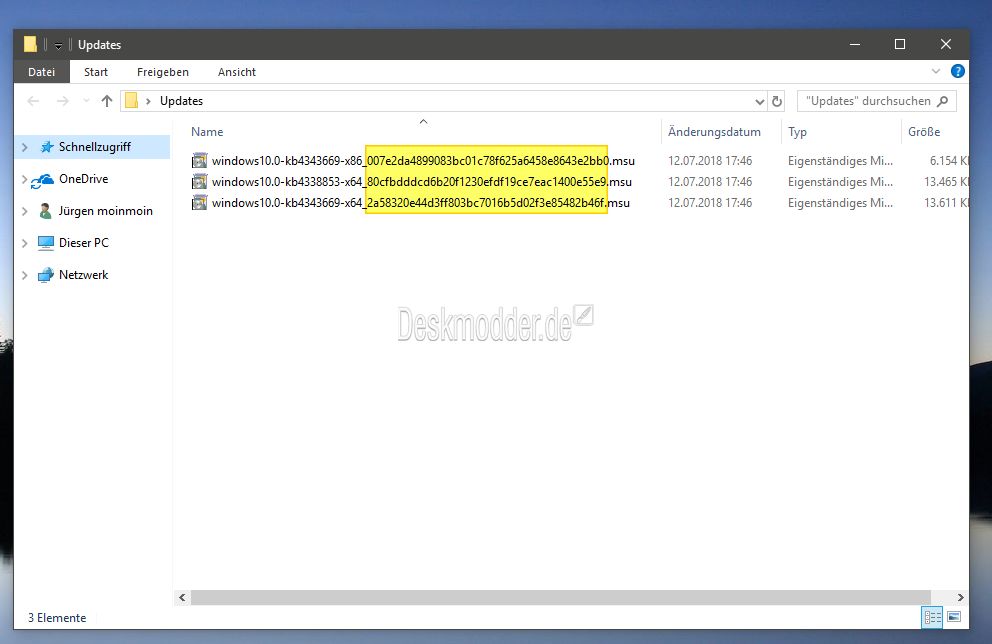Sort by the Änderungsdatum column header
This screenshot has width=992, height=644.
tap(714, 132)
